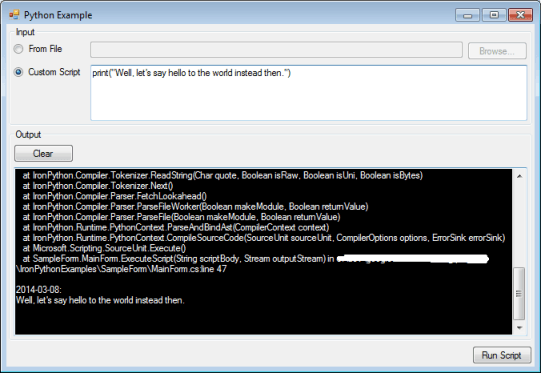Click the scrollbar track above the thumb
The image size is (541, 373).
[519, 225]
